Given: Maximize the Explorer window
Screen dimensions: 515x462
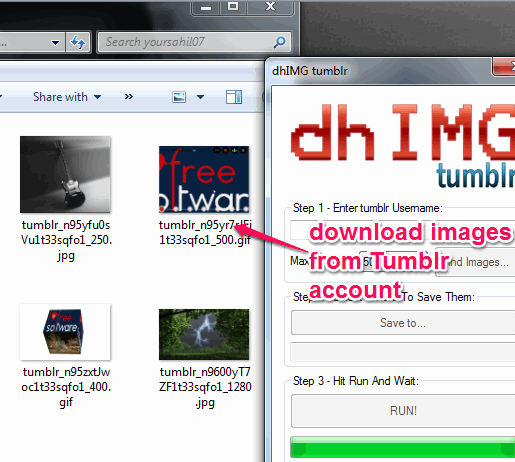Looking at the screenshot, I should (233, 7).
